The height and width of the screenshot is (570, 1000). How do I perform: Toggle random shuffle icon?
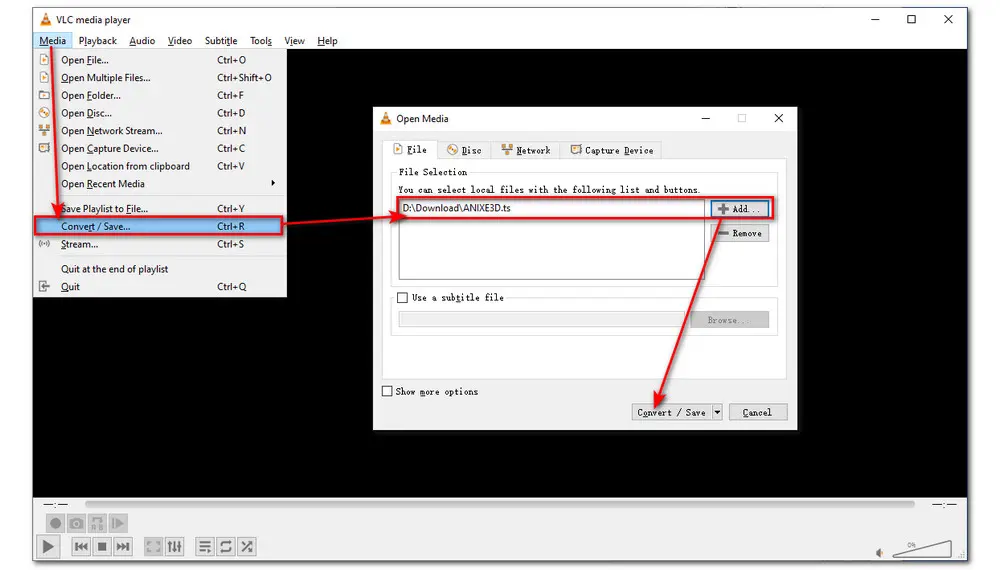coord(247,546)
